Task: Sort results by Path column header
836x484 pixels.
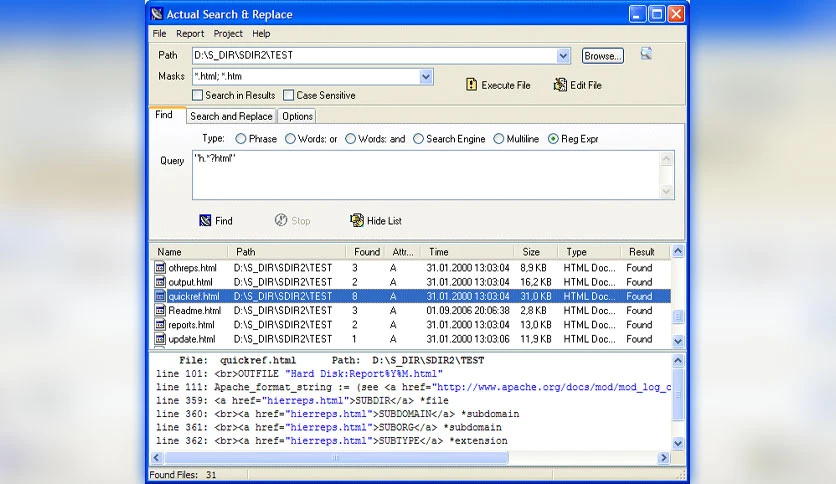Action: tap(287, 252)
